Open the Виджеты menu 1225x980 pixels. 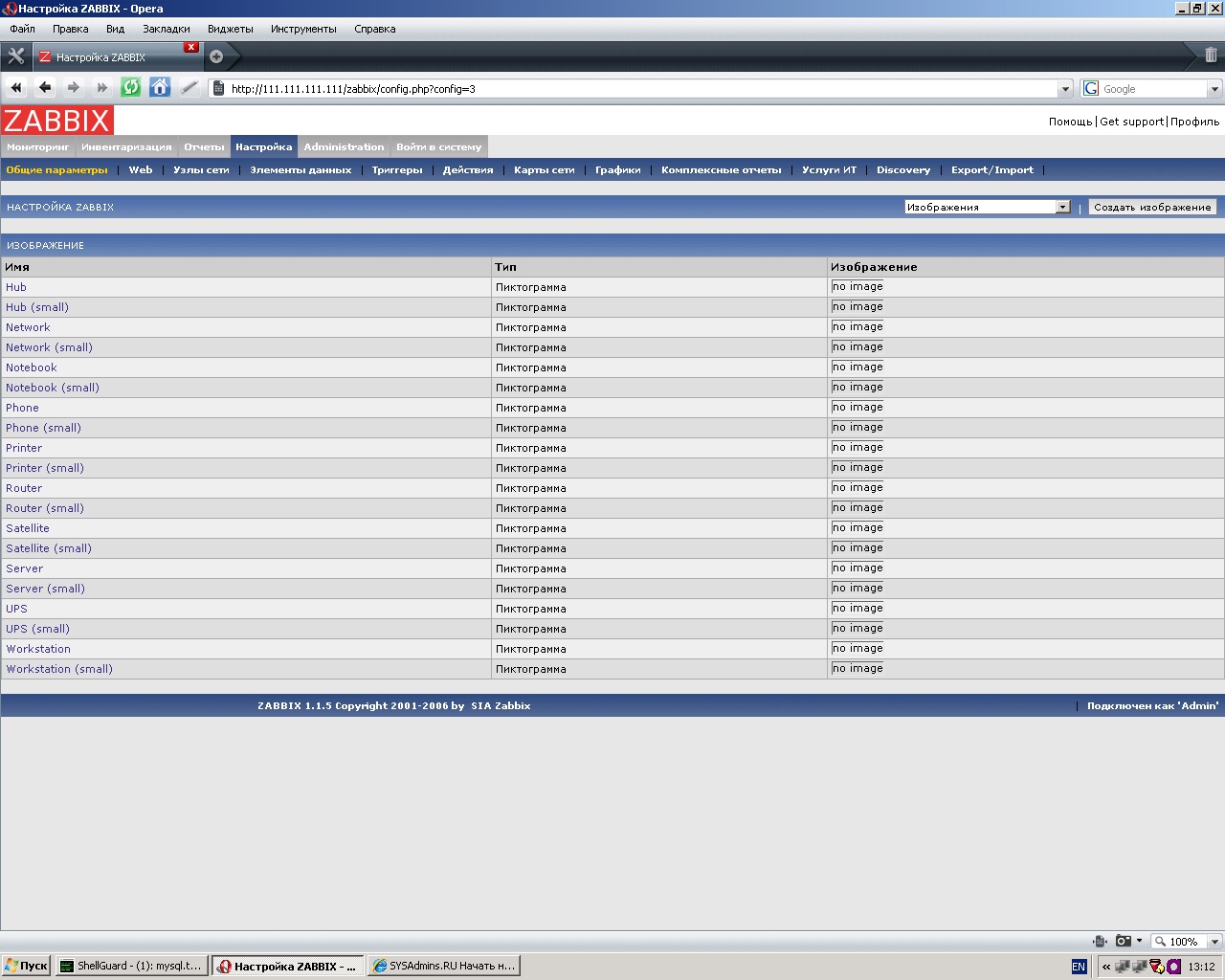[231, 29]
